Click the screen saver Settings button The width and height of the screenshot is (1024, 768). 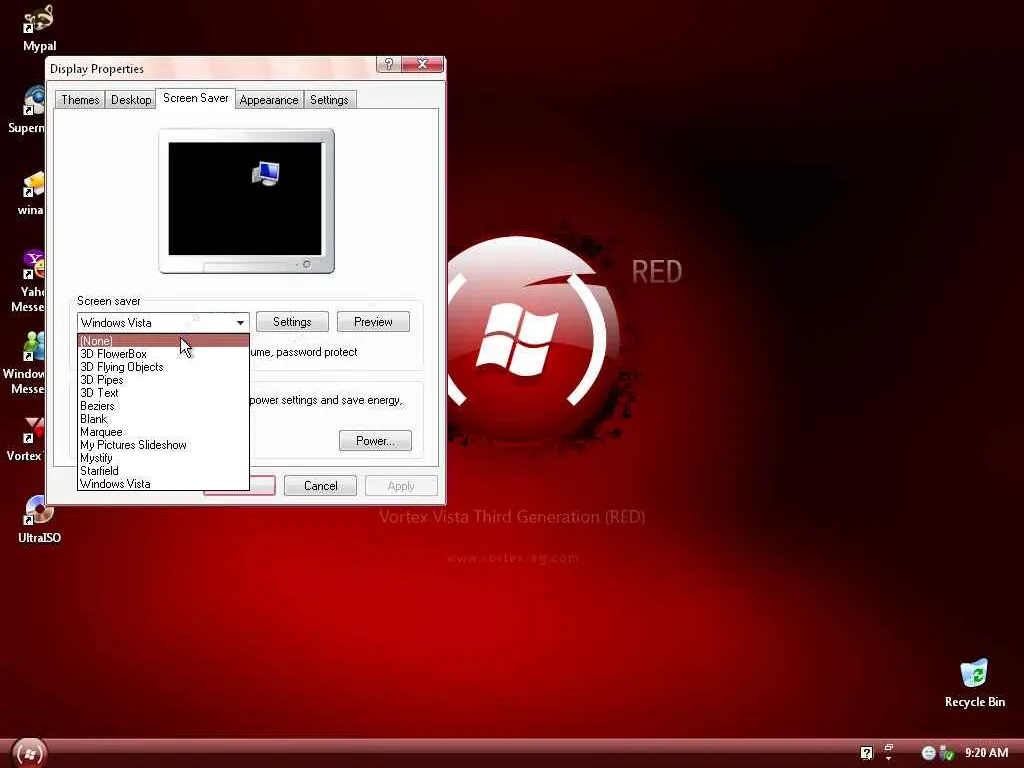click(x=292, y=322)
